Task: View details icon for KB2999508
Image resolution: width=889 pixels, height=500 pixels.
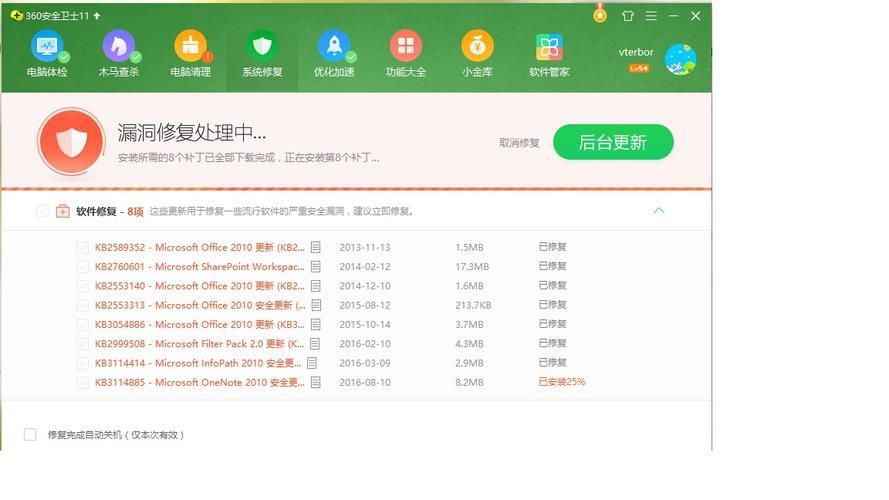Action: 315,344
